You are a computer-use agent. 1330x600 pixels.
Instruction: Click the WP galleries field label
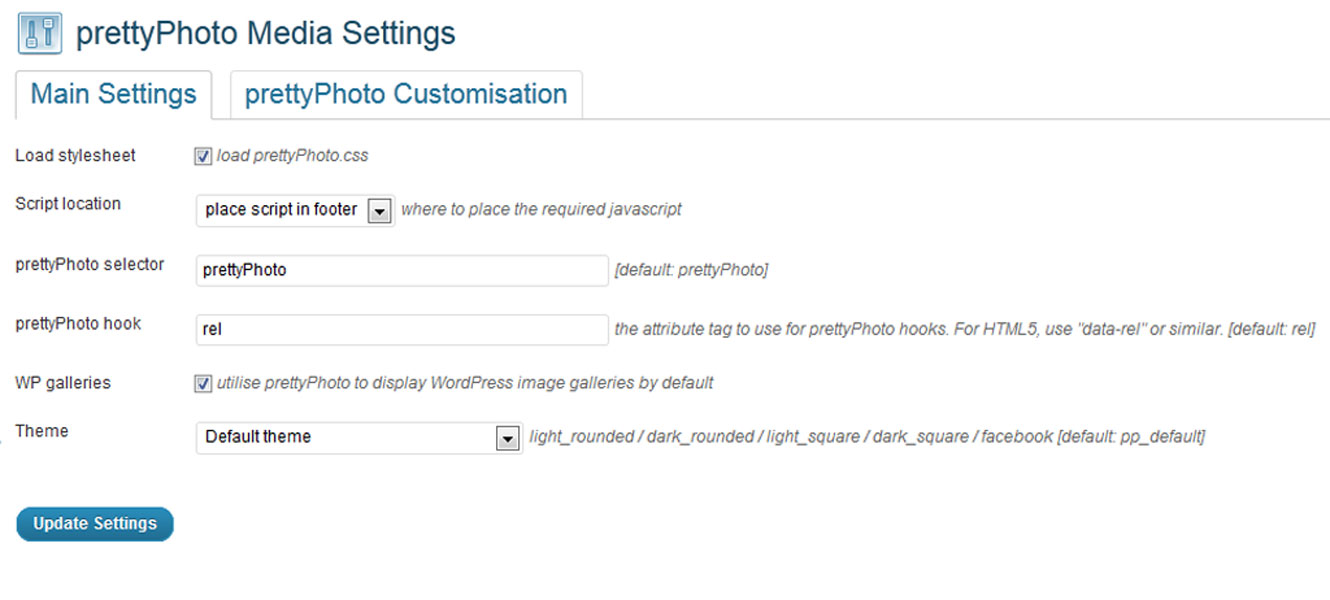[63, 382]
